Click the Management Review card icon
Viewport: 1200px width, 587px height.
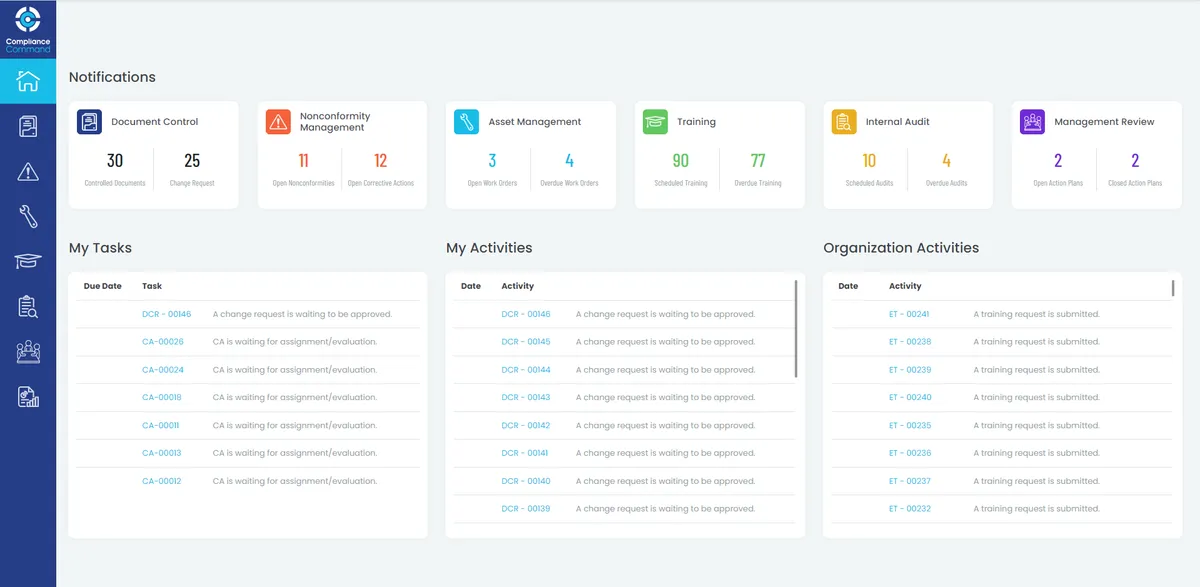tap(1032, 122)
